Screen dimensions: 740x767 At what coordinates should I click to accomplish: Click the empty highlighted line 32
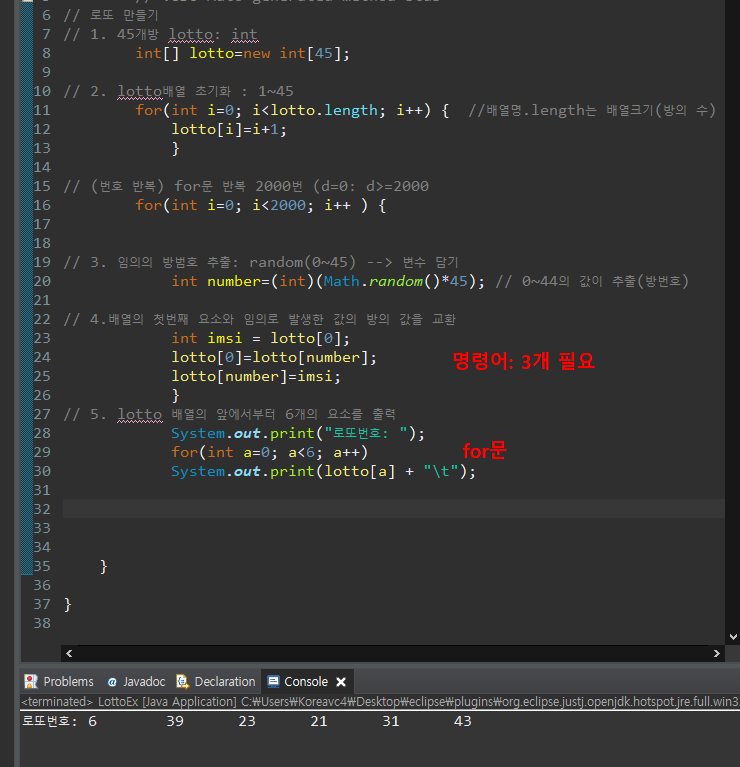click(394, 509)
